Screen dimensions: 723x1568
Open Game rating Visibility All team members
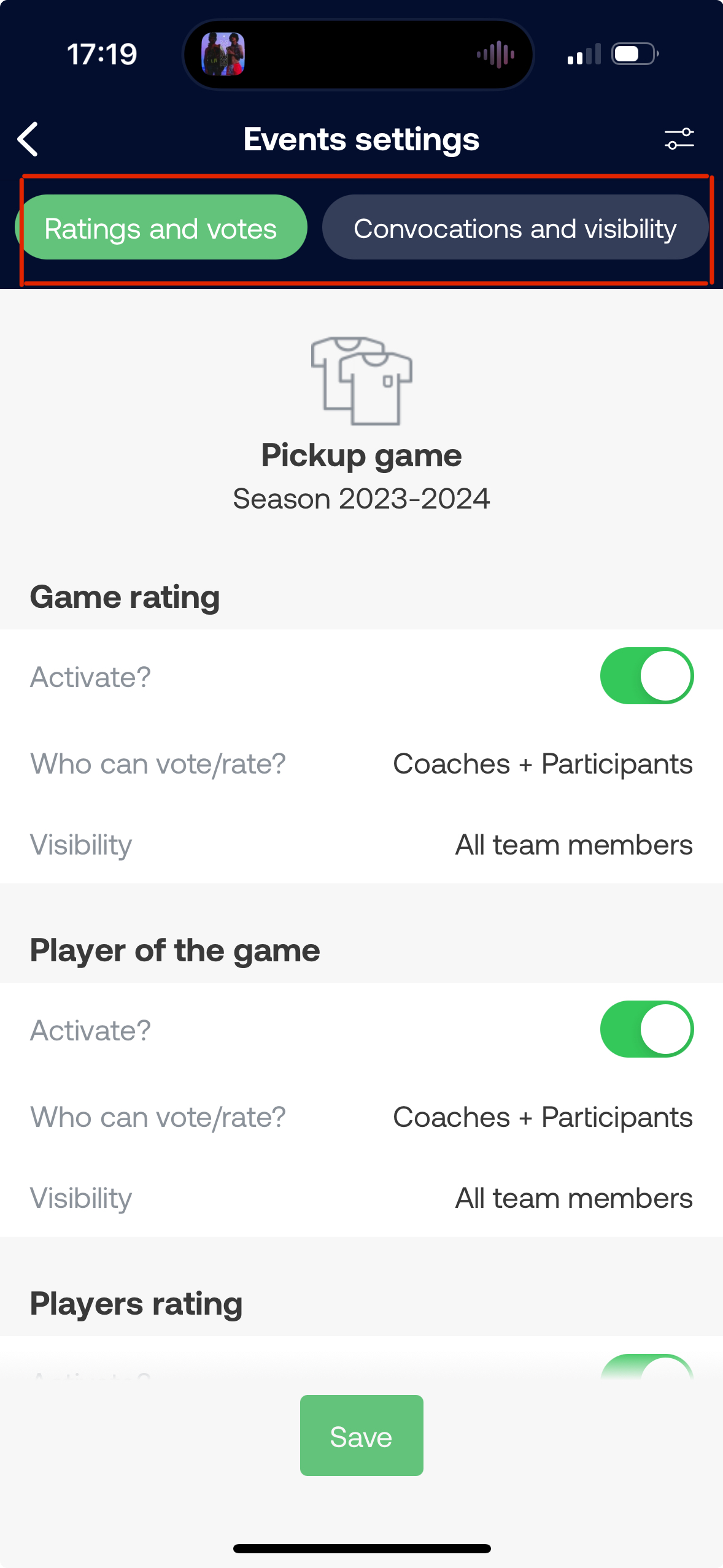(574, 845)
